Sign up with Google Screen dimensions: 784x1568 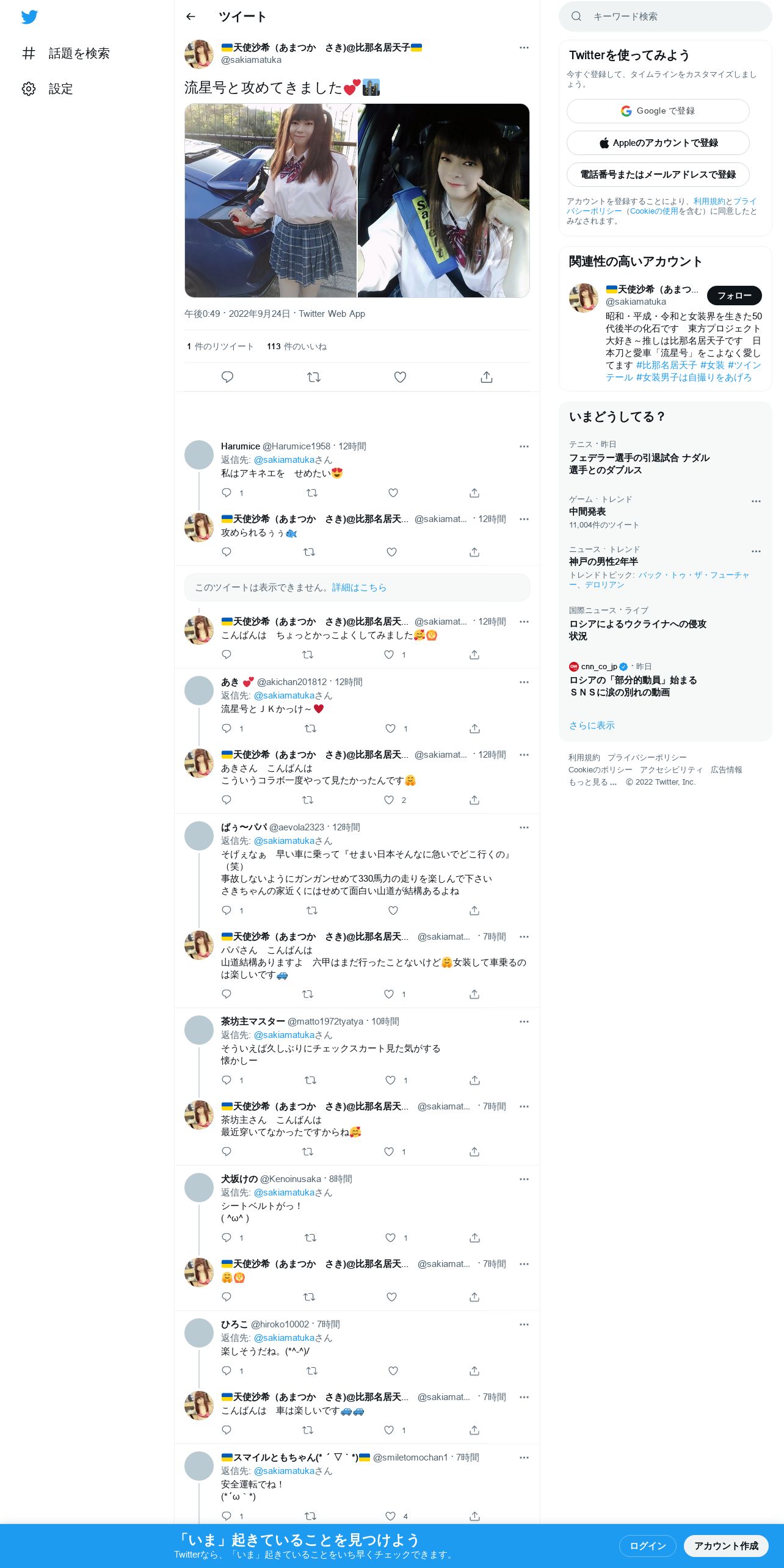pyautogui.click(x=658, y=111)
